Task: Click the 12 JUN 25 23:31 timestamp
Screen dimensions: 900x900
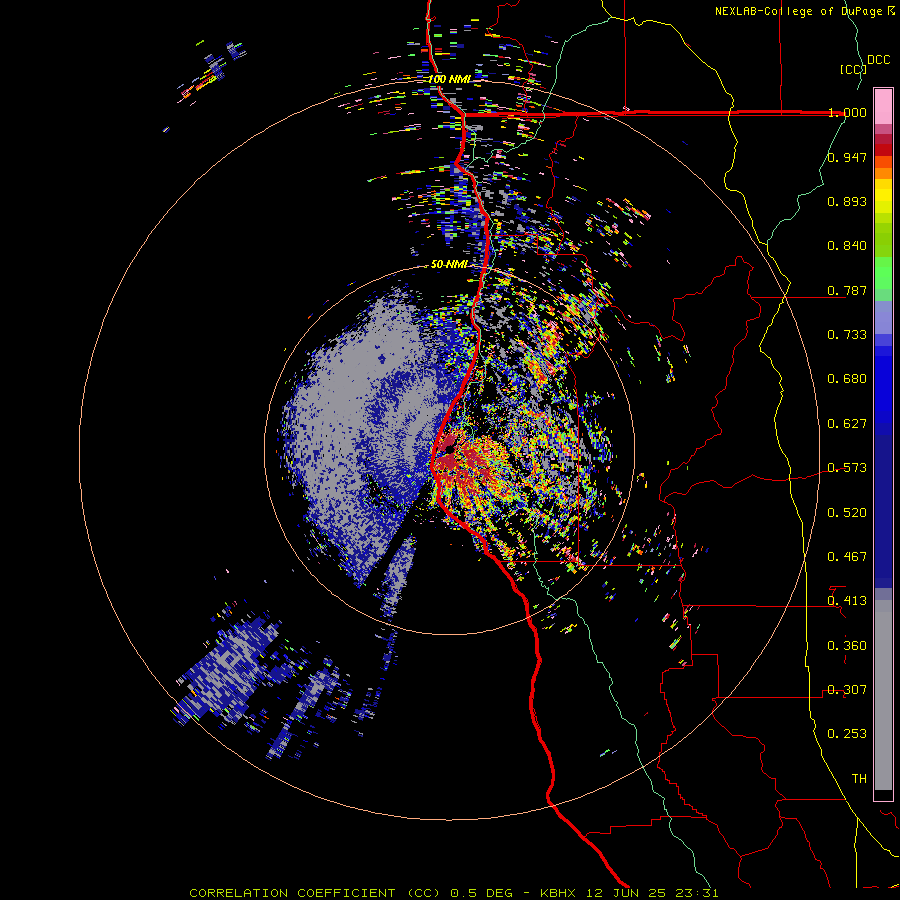Action: (x=652, y=893)
